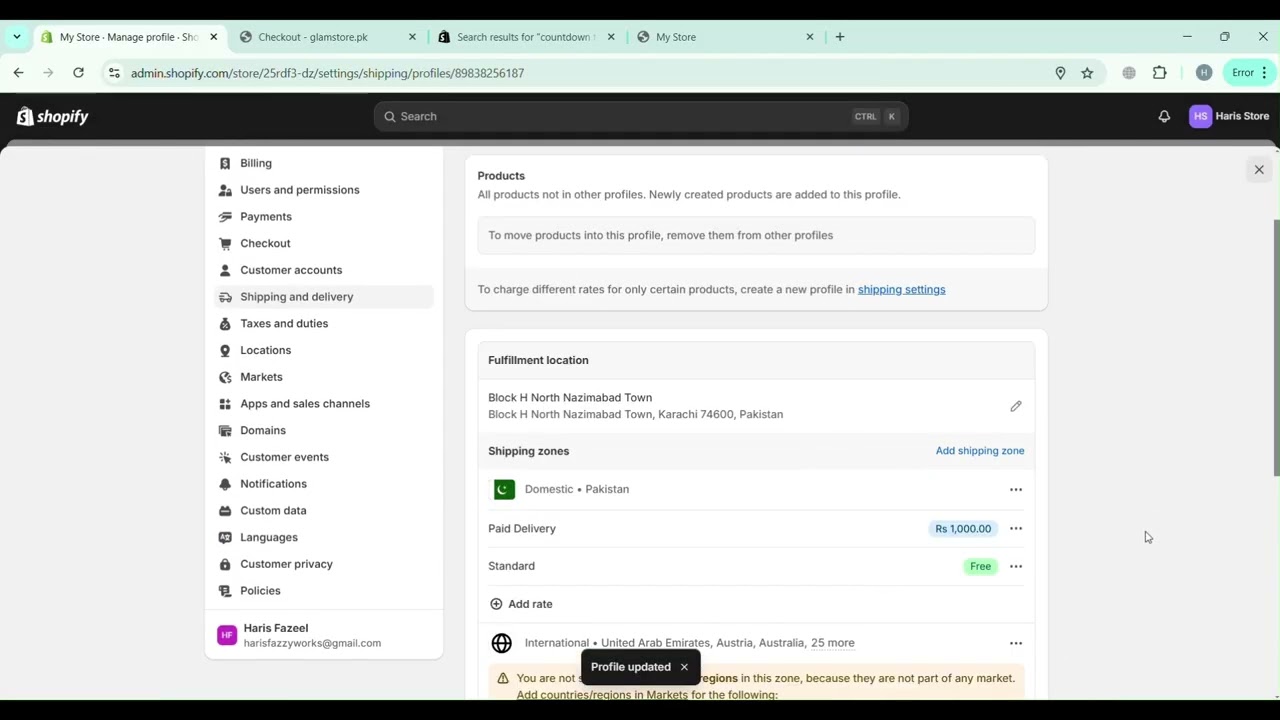Image resolution: width=1280 pixels, height=720 pixels.
Task: Dismiss the Profile updated toast
Action: (684, 667)
